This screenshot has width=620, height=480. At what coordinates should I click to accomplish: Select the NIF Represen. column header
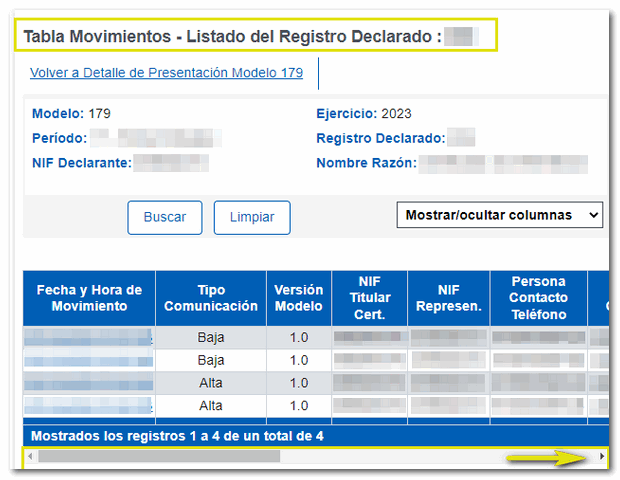(449, 298)
